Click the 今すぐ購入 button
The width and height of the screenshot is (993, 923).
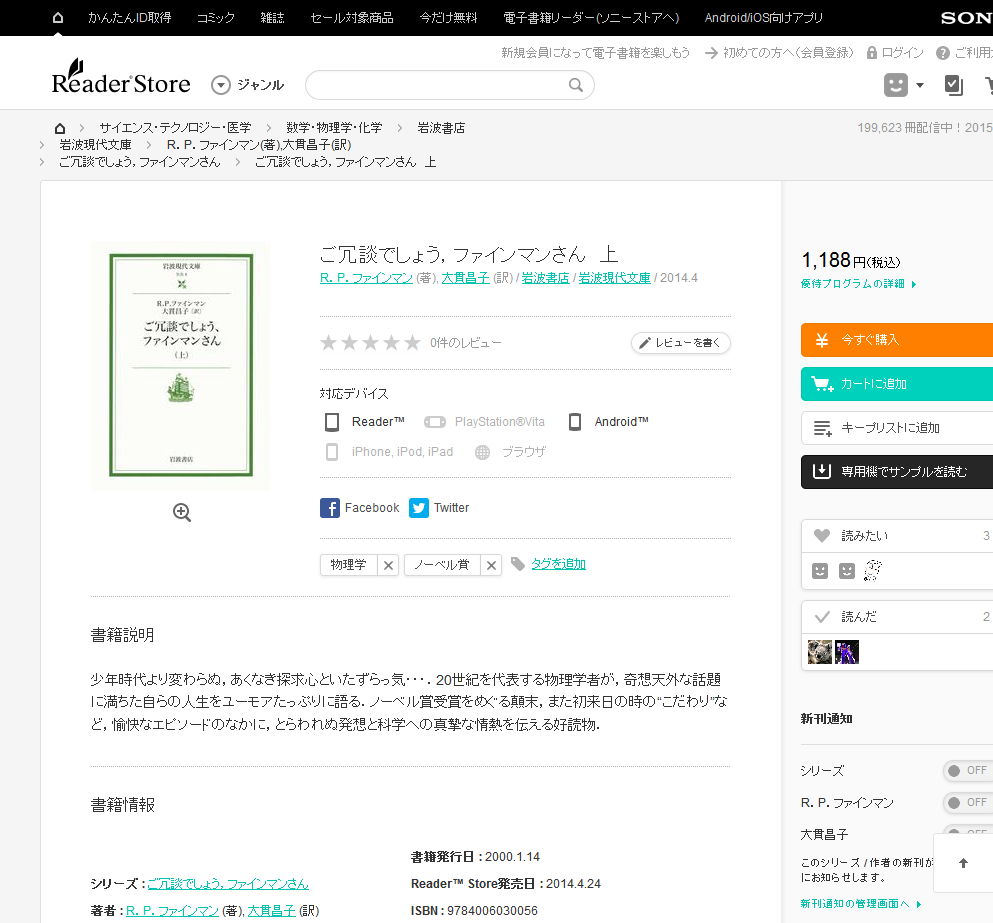(x=896, y=340)
